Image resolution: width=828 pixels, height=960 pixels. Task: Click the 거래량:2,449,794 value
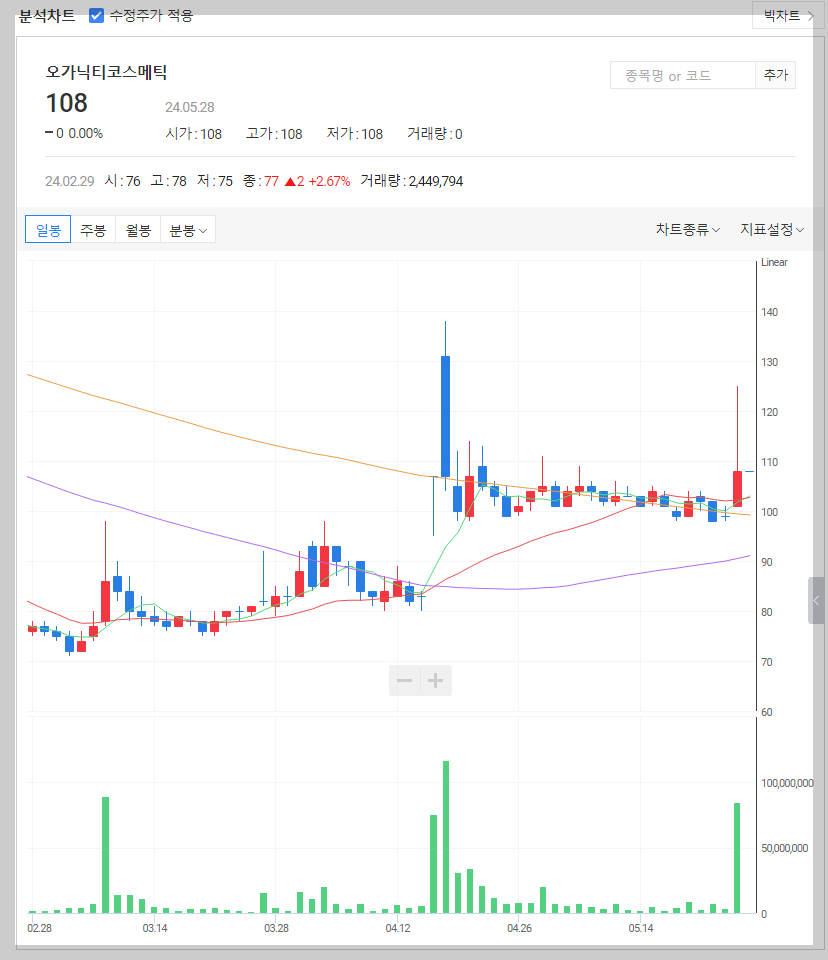412,181
